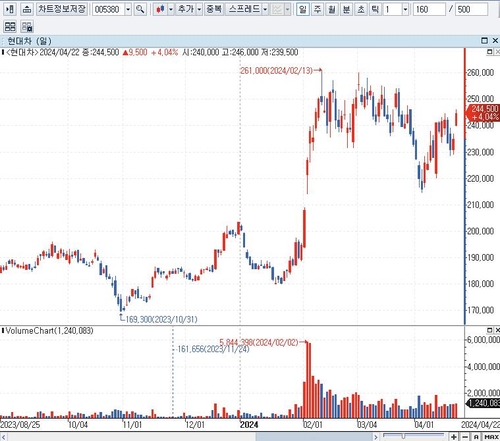Click the 추가 menu button
This screenshot has height=441, width=500.
186,9
